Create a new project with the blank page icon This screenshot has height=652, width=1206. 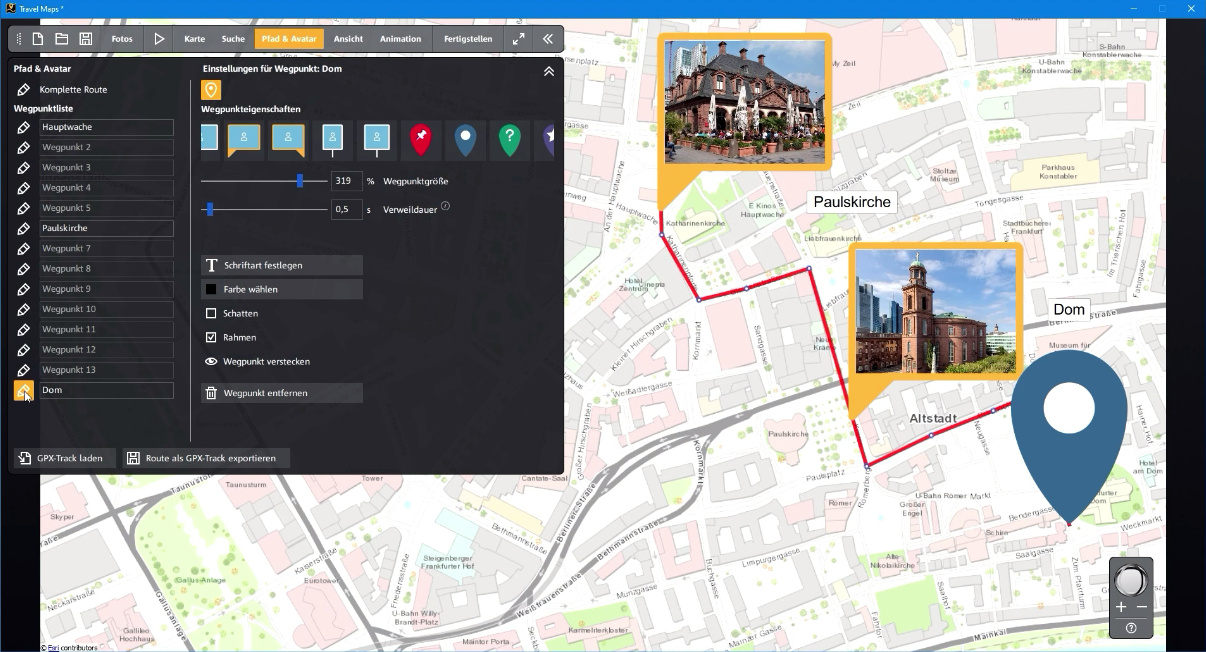point(37,38)
